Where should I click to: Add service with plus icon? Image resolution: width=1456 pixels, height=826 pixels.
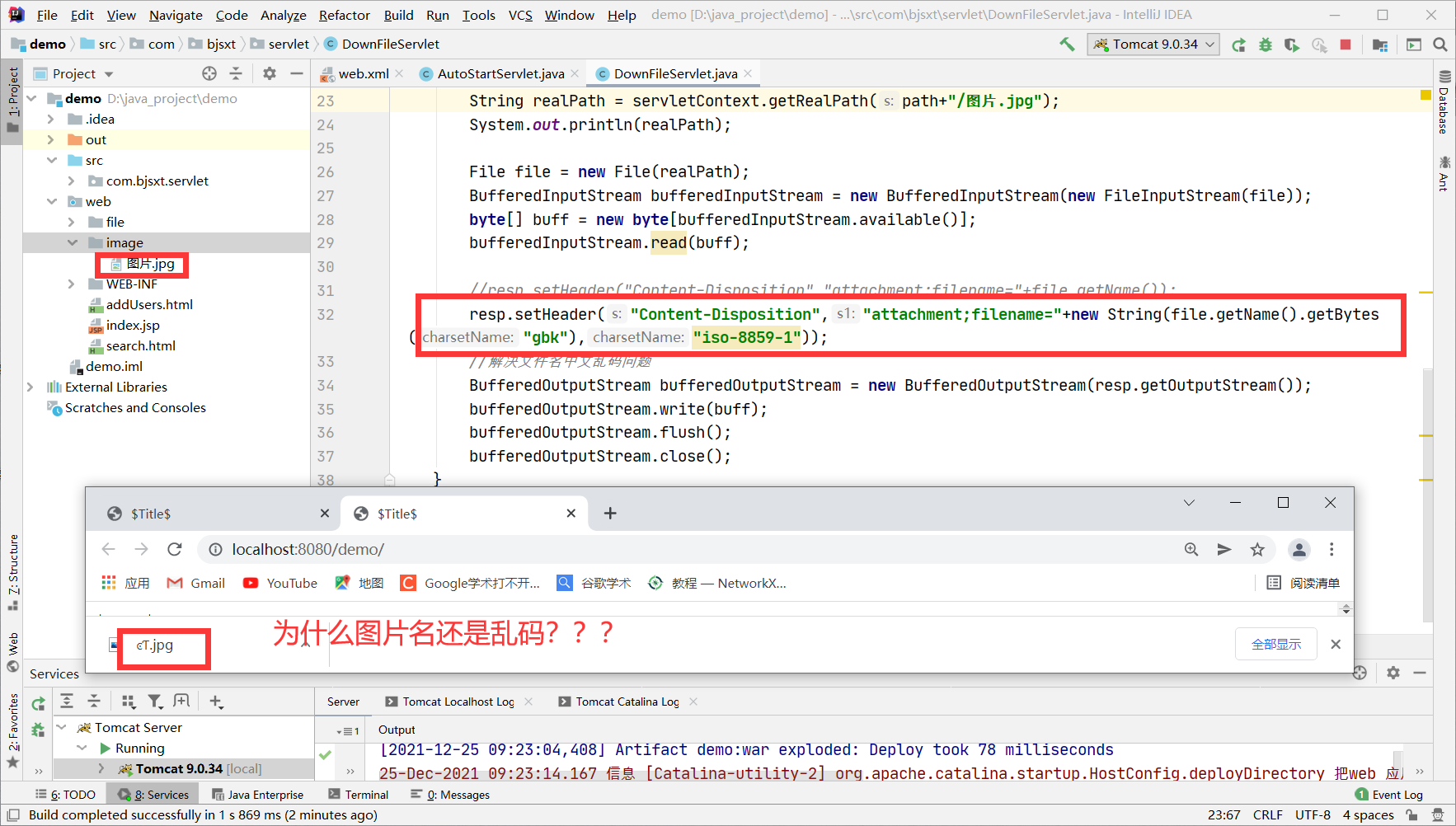(216, 701)
